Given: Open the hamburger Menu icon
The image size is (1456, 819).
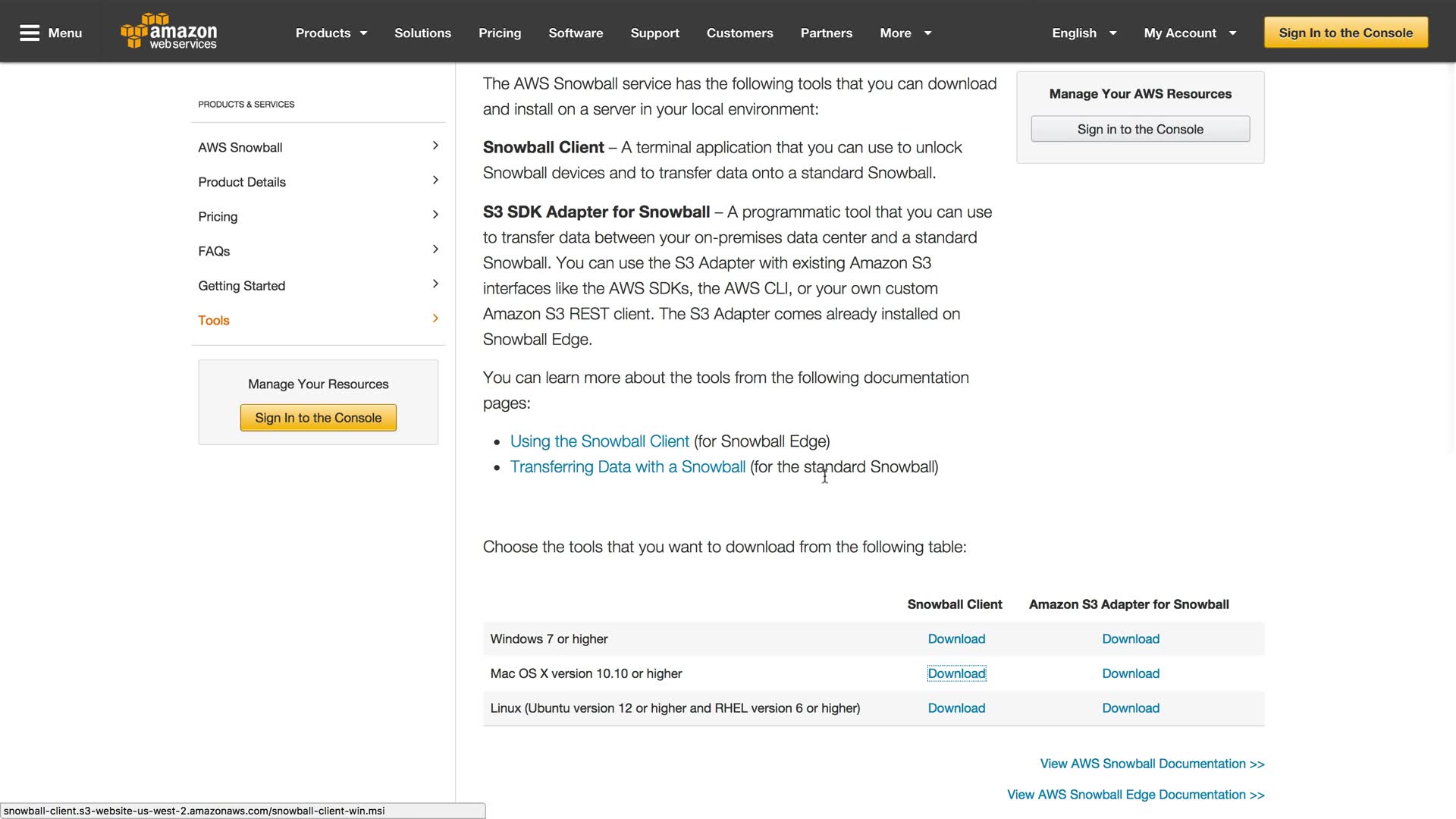Looking at the screenshot, I should coord(30,33).
